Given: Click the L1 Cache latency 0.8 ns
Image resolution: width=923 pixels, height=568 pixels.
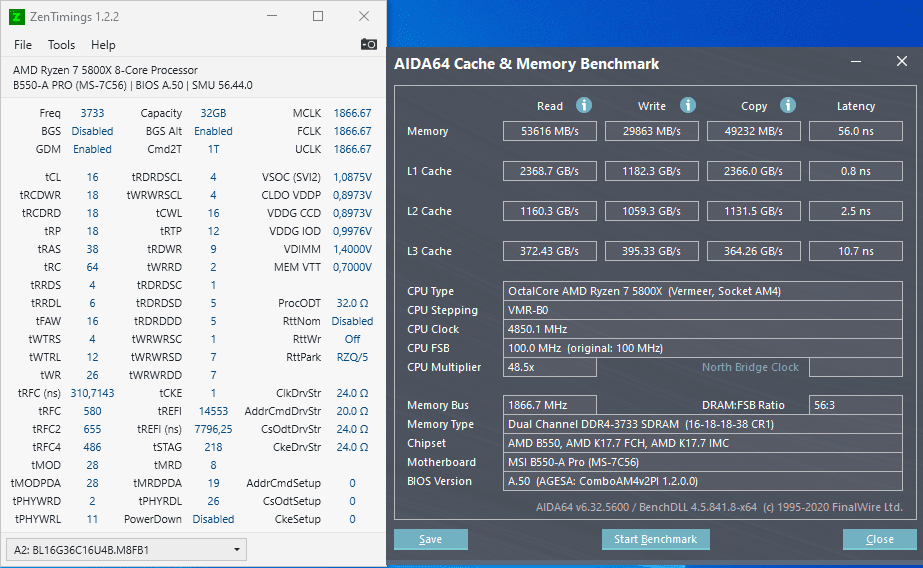Looking at the screenshot, I should 856,171.
